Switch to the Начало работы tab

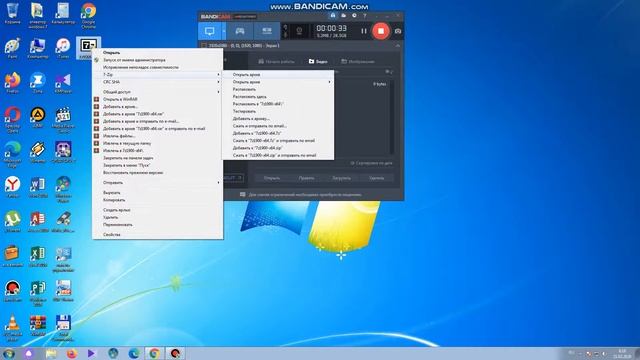coord(276,62)
